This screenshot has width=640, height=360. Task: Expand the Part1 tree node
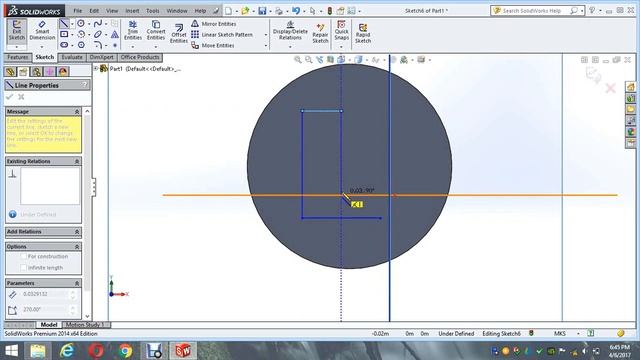96,69
